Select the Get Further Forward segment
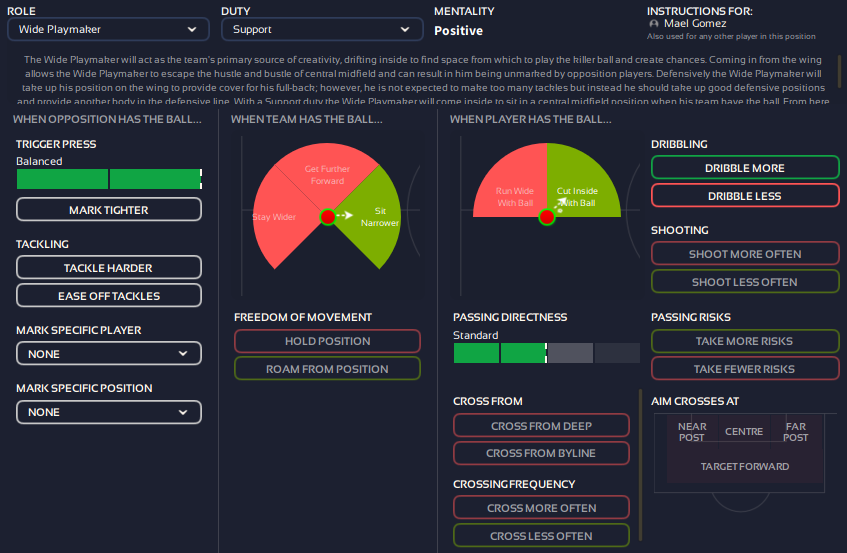 point(327,174)
